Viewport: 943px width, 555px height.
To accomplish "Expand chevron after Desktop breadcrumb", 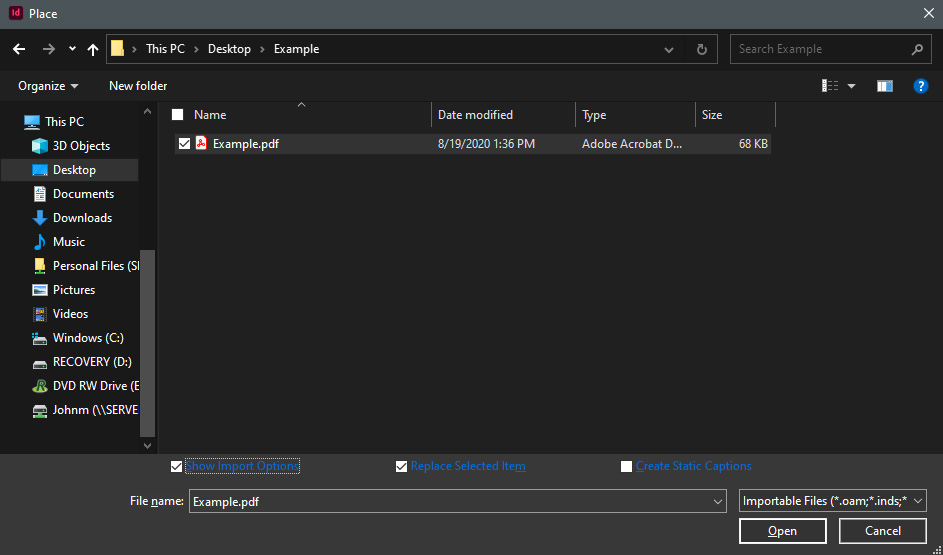I will click(x=262, y=49).
